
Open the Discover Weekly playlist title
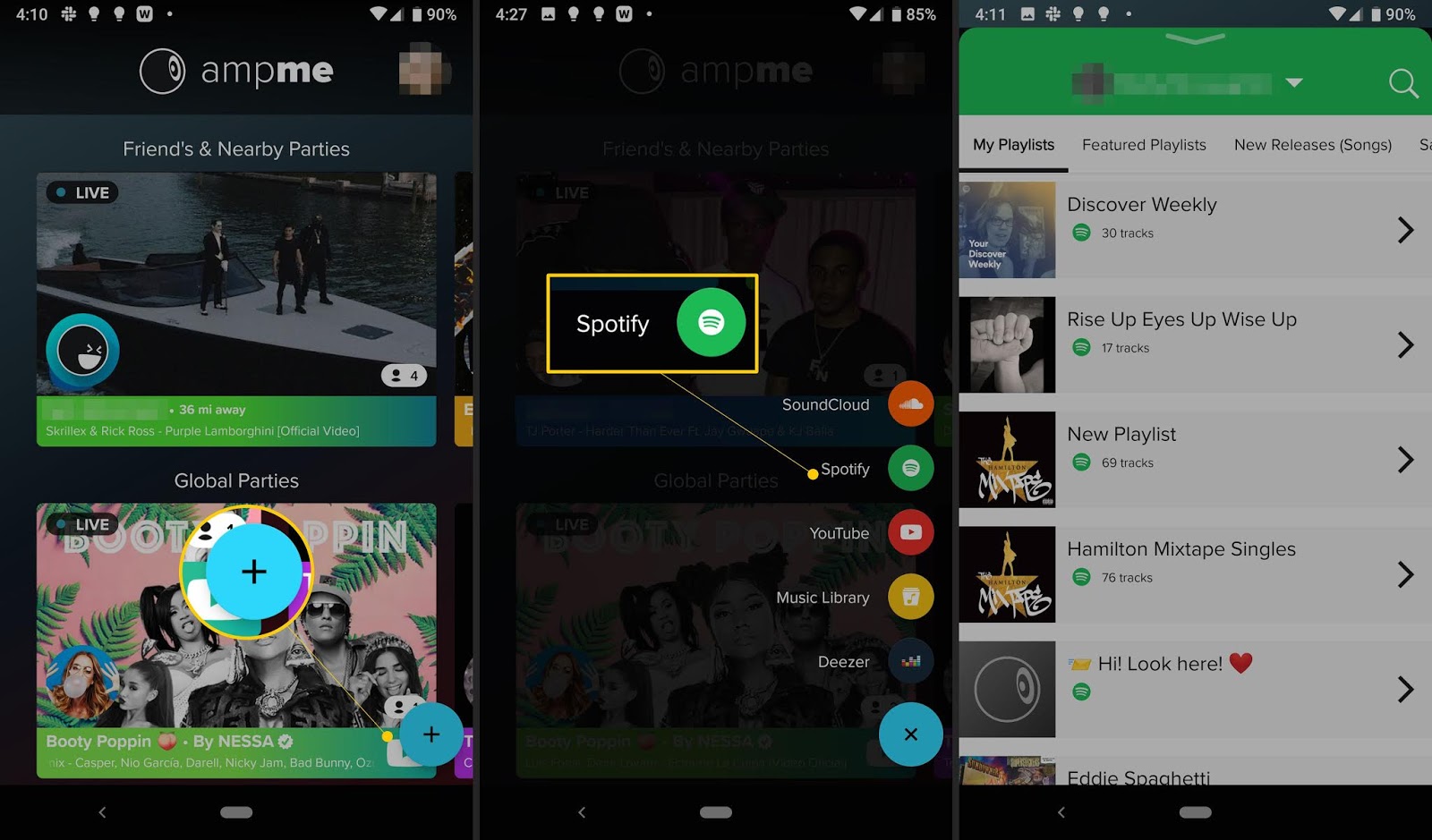coord(1142,205)
